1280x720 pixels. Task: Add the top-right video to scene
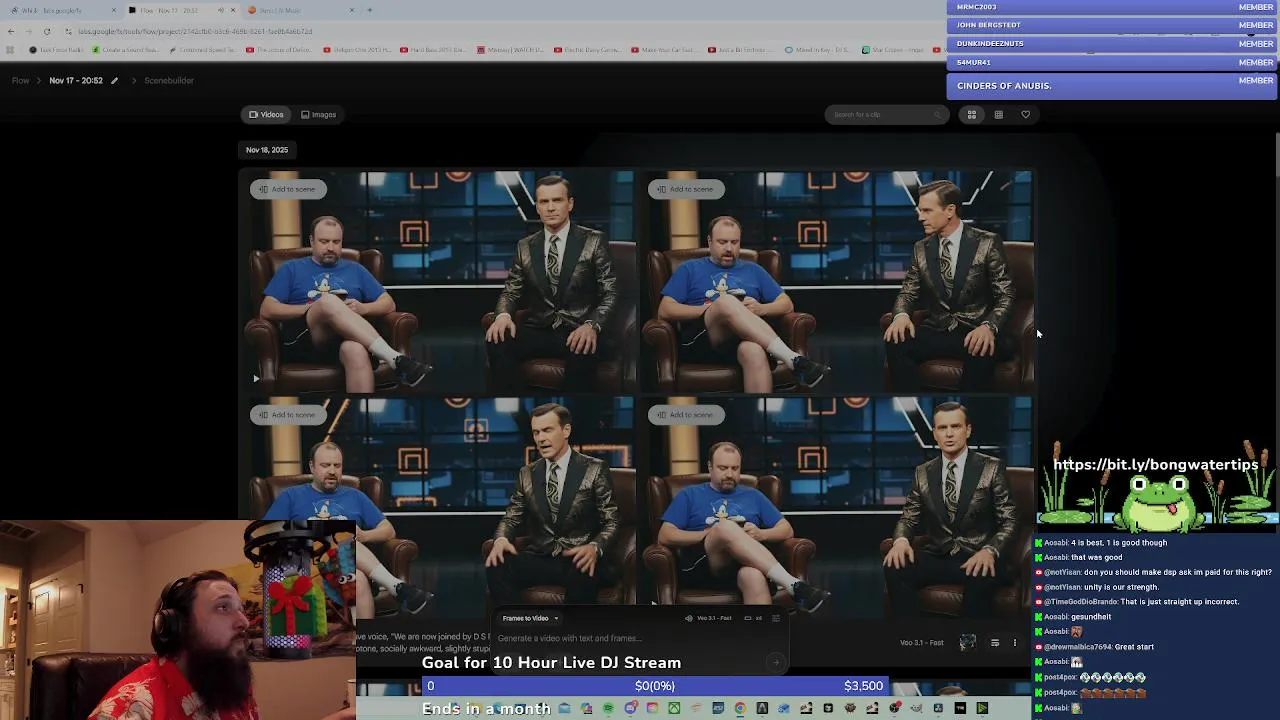685,189
